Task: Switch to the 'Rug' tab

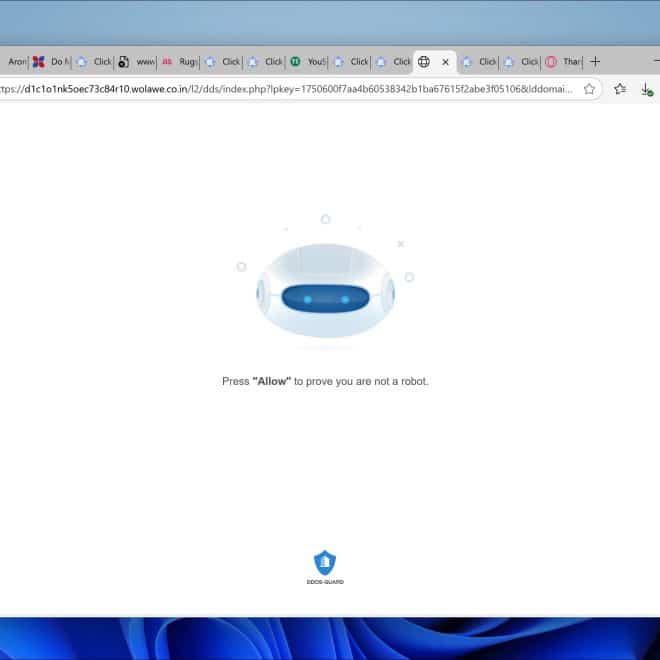Action: pos(179,62)
